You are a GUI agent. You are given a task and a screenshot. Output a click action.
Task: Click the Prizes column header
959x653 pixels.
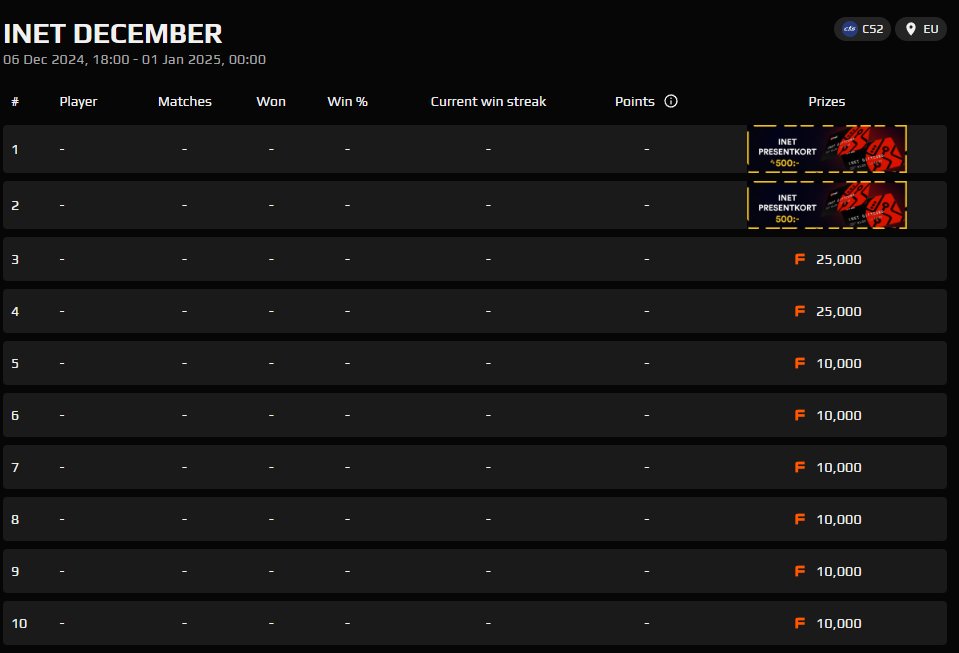827,101
